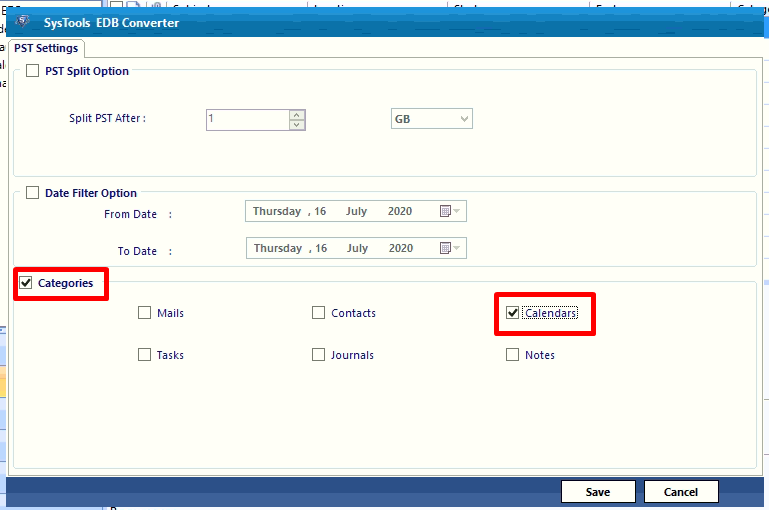
Task: Select day 16 in To Date field
Action: click(321, 248)
